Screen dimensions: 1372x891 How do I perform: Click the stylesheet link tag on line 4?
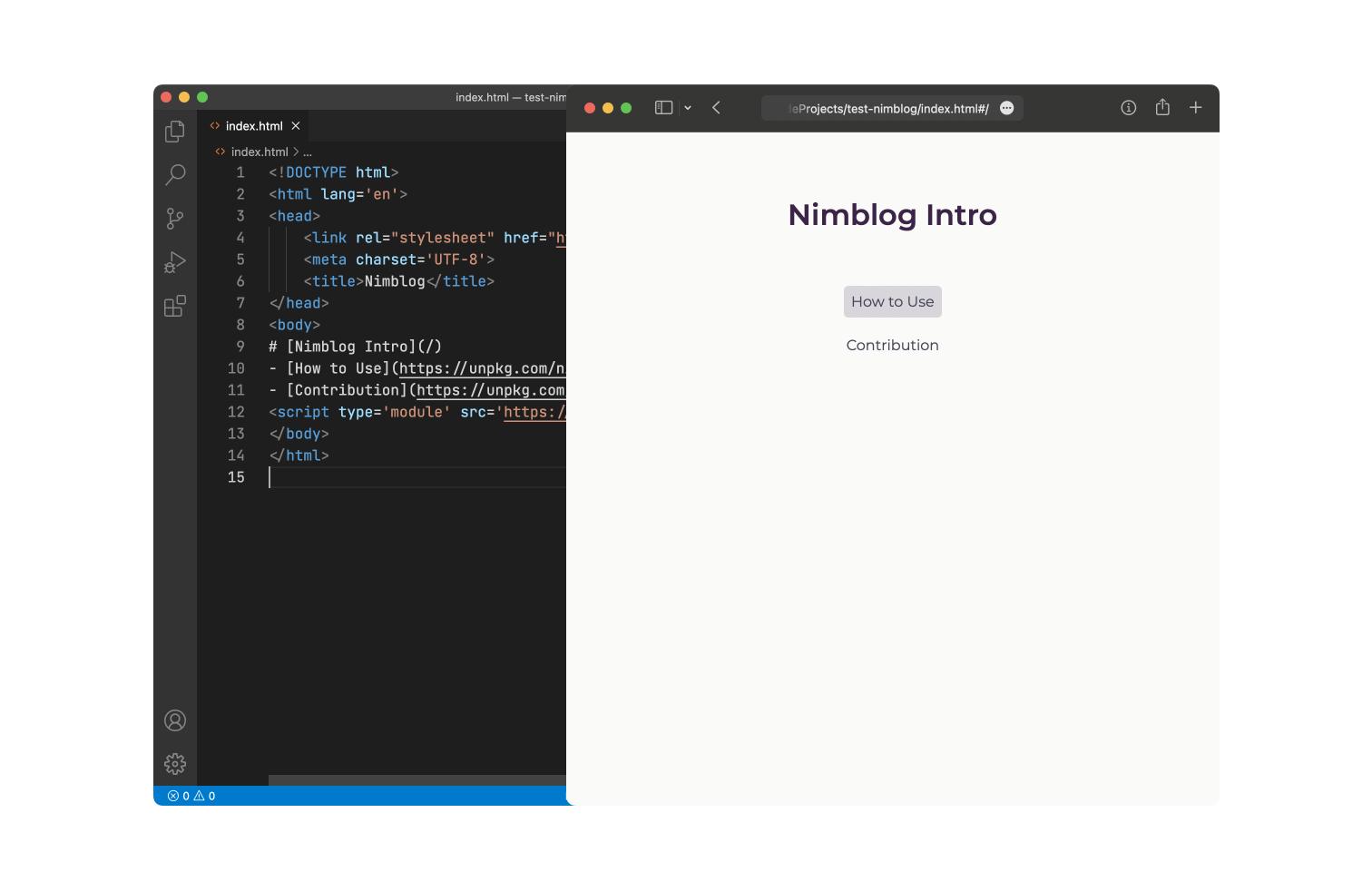tap(435, 238)
